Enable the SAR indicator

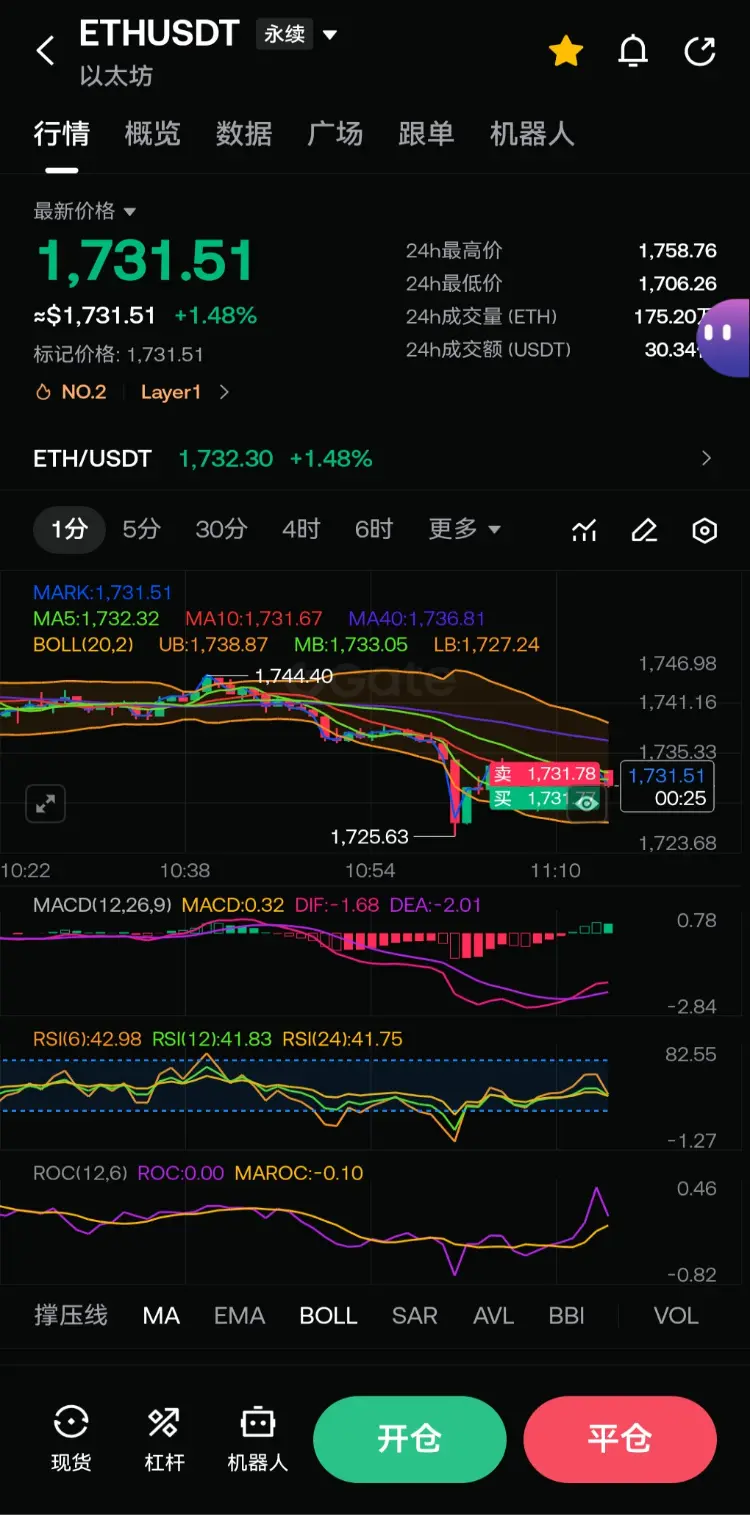(415, 1315)
